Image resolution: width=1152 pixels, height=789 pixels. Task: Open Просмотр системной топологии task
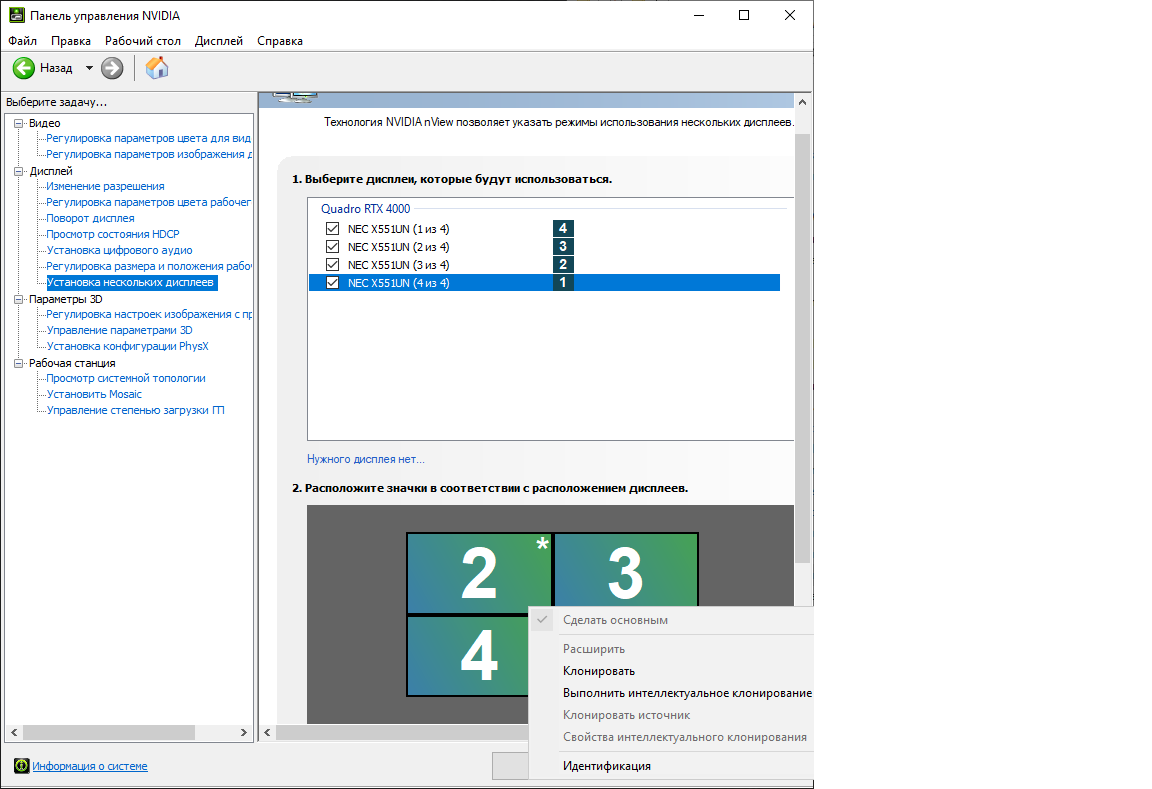126,378
